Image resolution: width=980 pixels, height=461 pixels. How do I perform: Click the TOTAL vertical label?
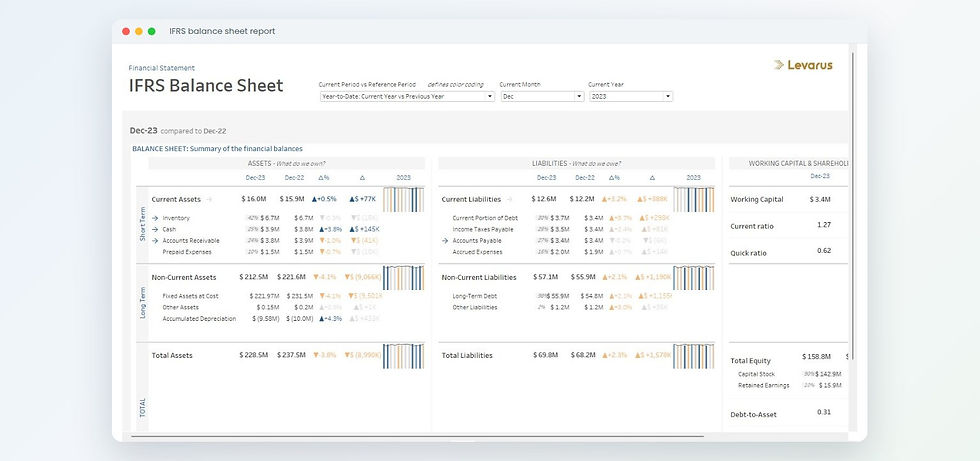[142, 408]
